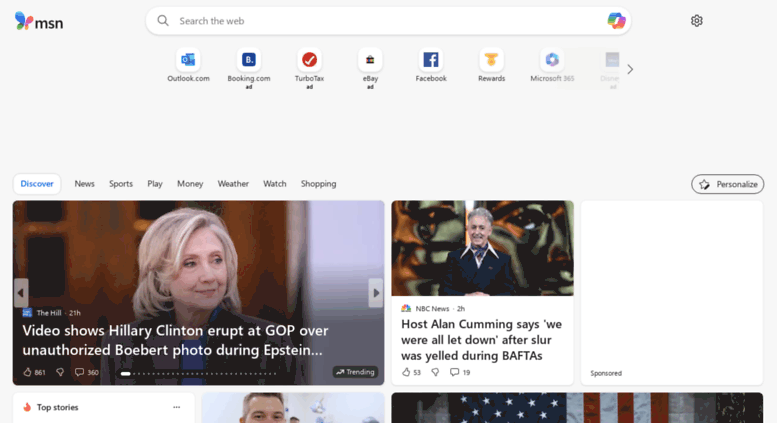Open the Facebook shortcut

click(431, 65)
